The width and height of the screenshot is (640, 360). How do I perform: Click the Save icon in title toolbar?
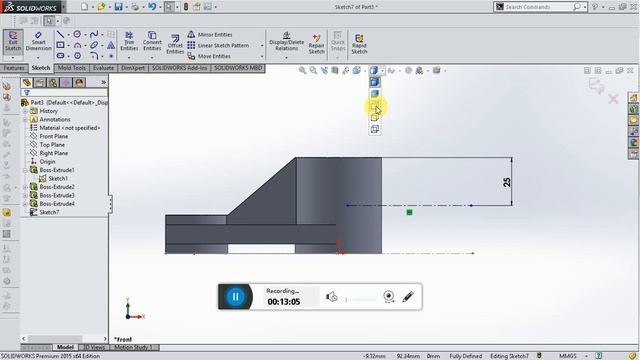point(118,7)
